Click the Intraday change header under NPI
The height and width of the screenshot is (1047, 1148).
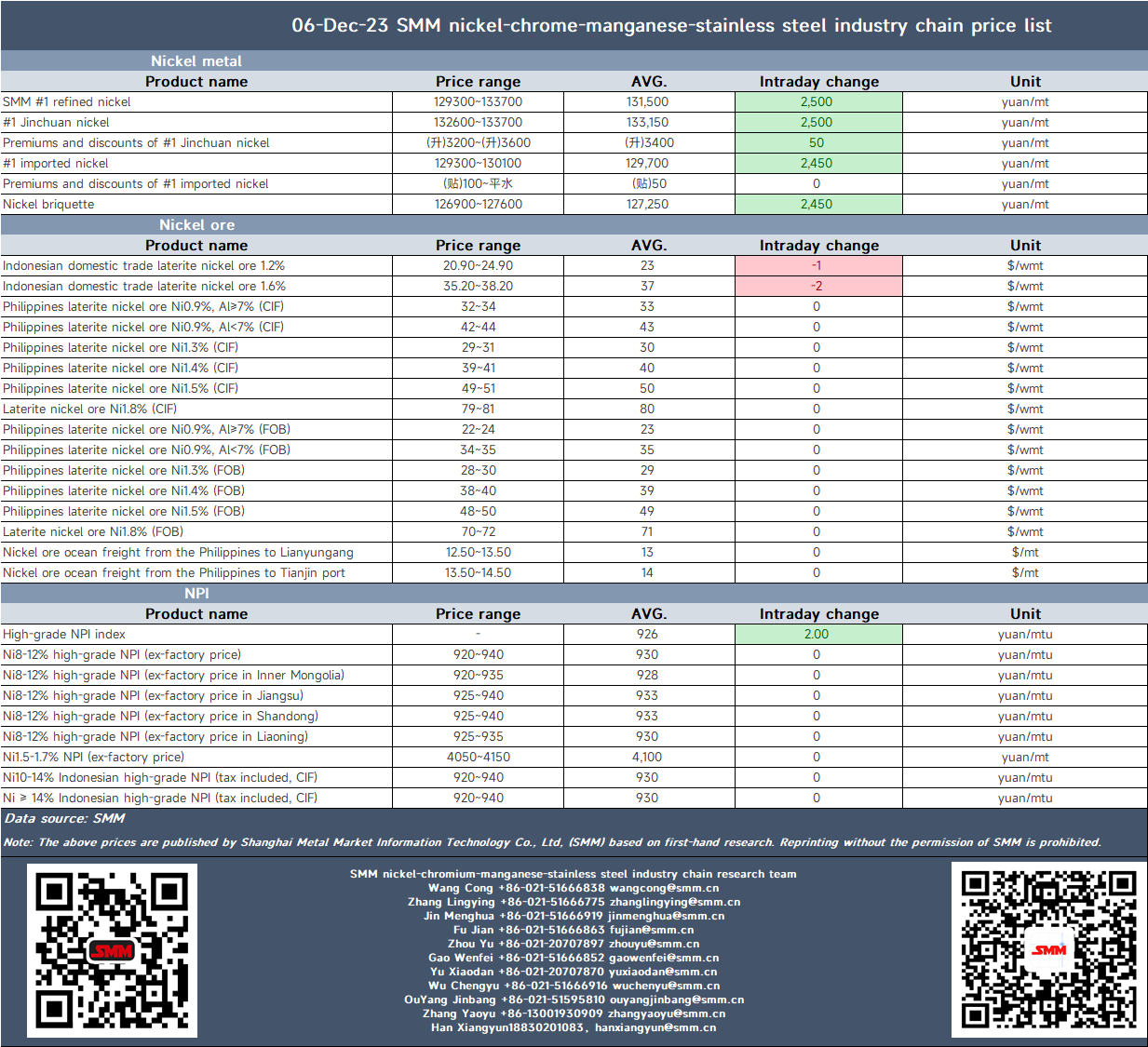819,614
